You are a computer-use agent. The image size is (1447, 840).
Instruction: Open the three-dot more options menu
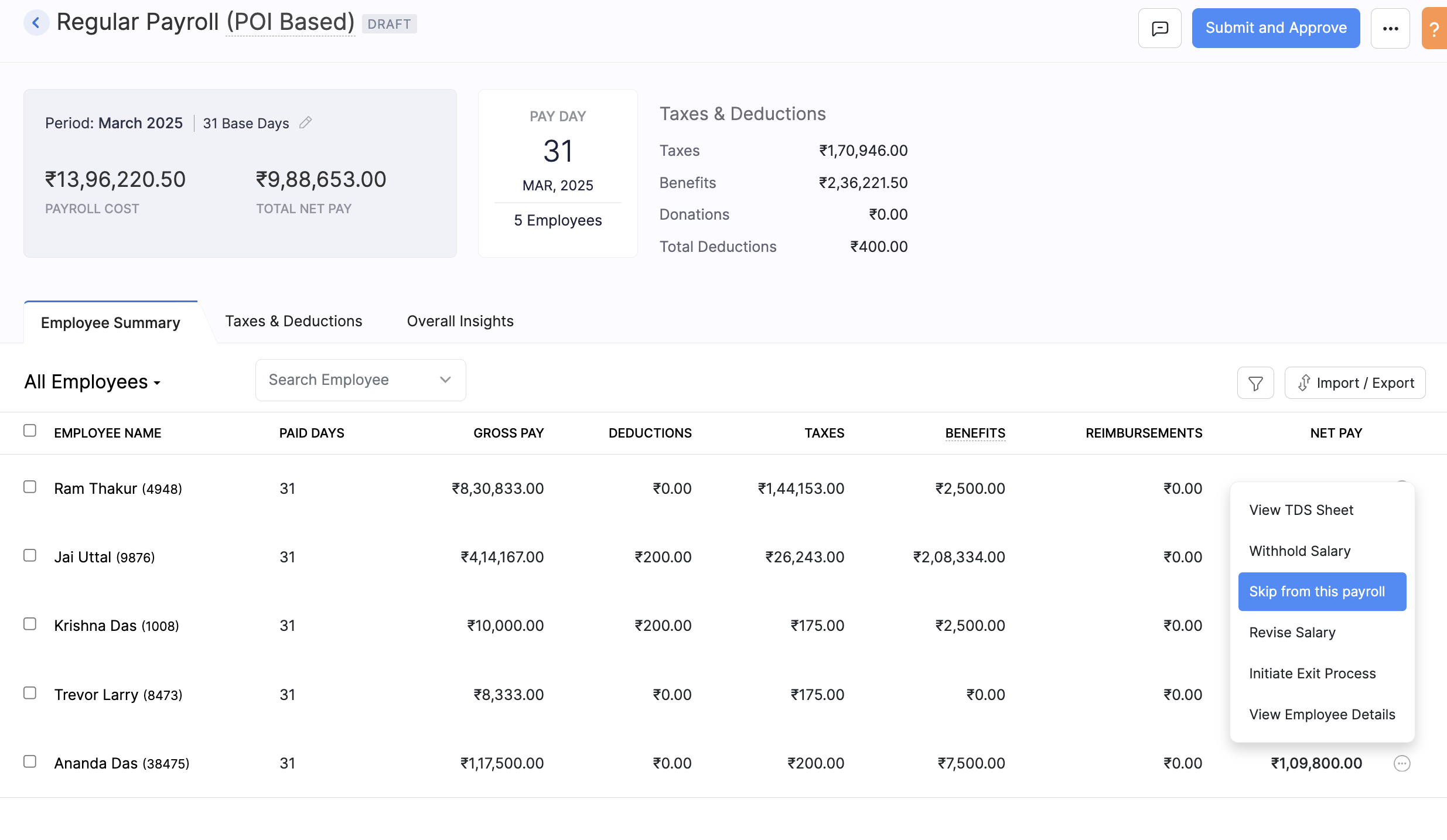click(x=1390, y=28)
